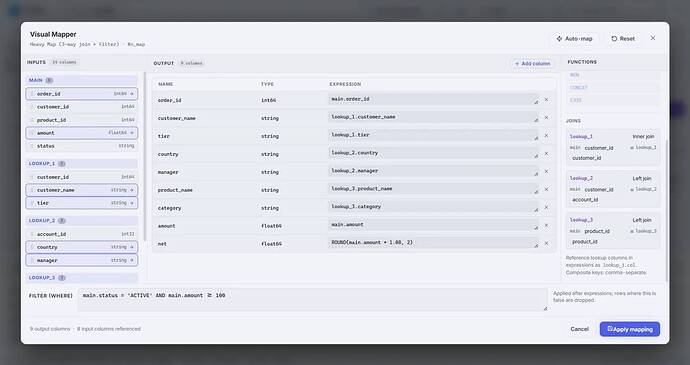690x365 pixels.
Task: Edit lookup_1 main key customer_id field
Action: pyautogui.click(x=605, y=148)
